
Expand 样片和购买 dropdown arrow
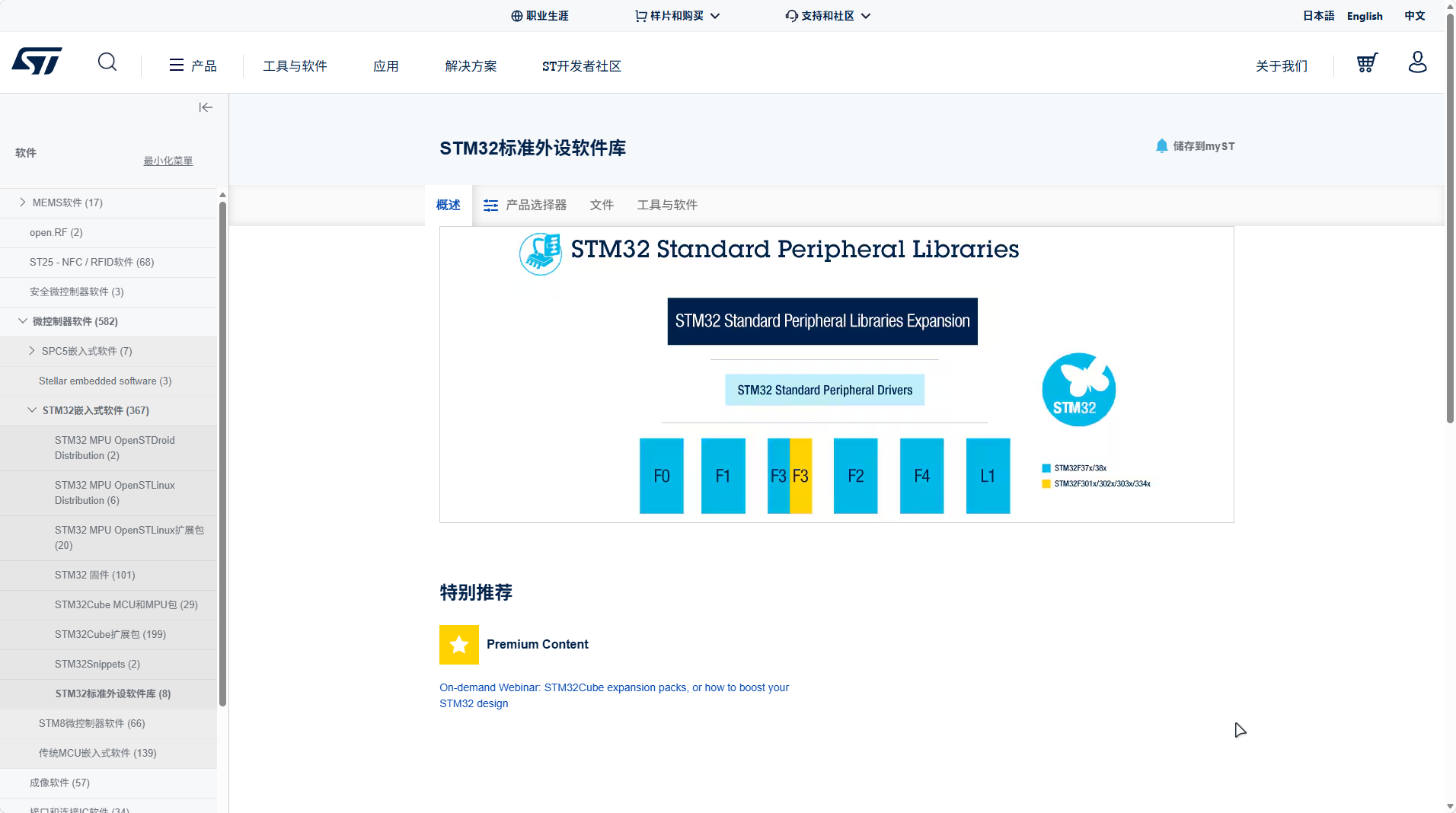click(x=715, y=16)
